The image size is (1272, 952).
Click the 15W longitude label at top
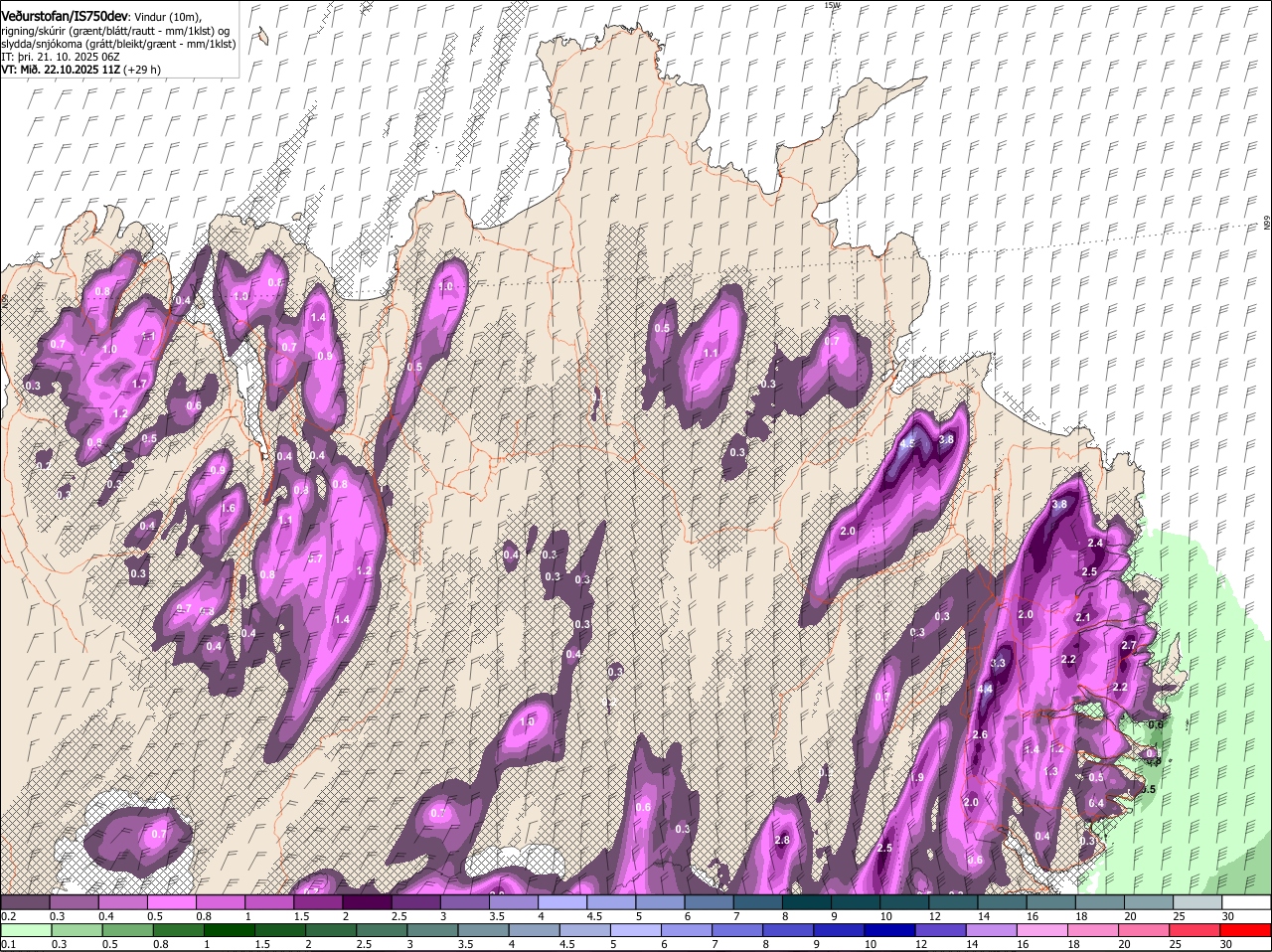833,5
